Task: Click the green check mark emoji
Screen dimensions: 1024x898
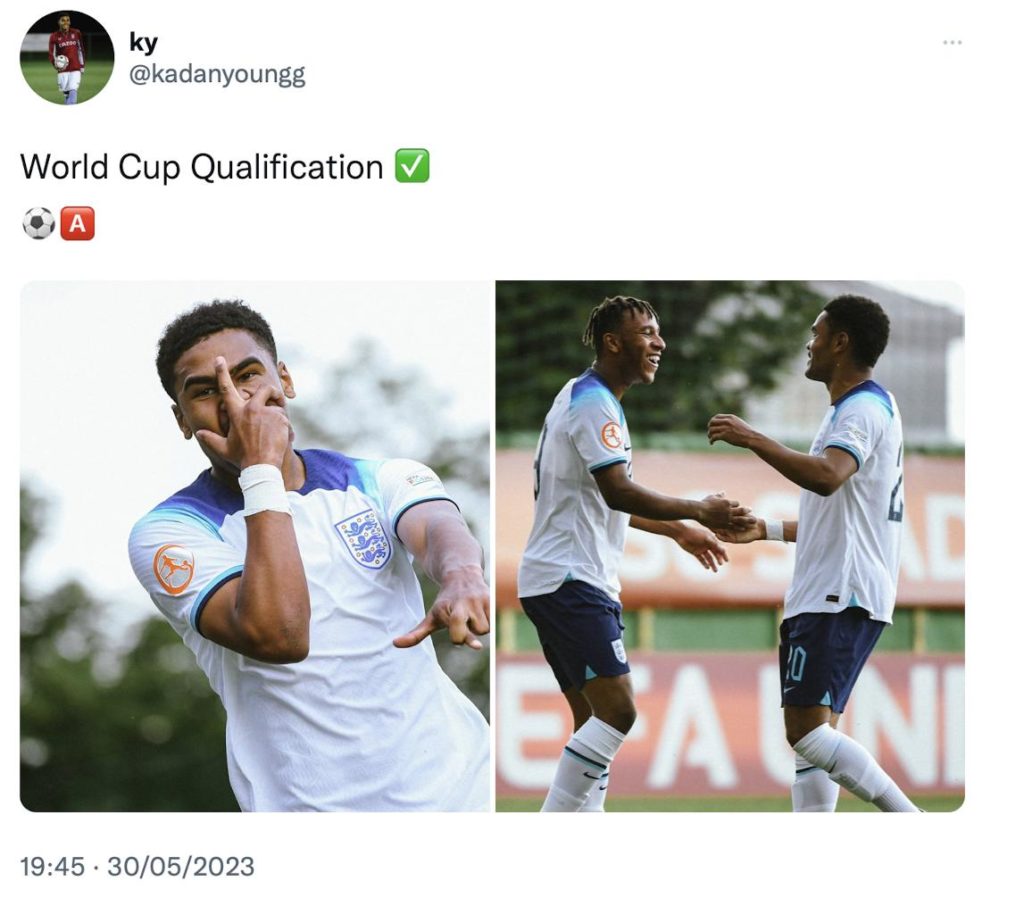Action: 412,165
